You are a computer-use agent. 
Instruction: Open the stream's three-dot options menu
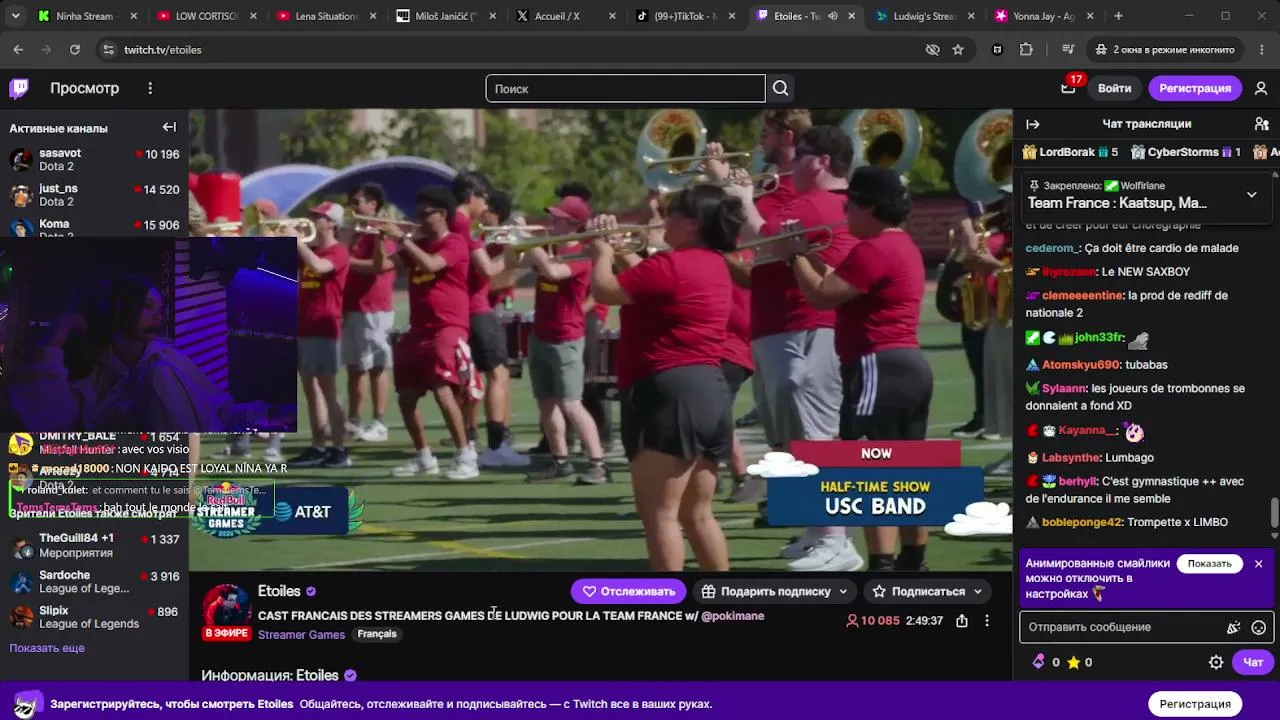987,620
